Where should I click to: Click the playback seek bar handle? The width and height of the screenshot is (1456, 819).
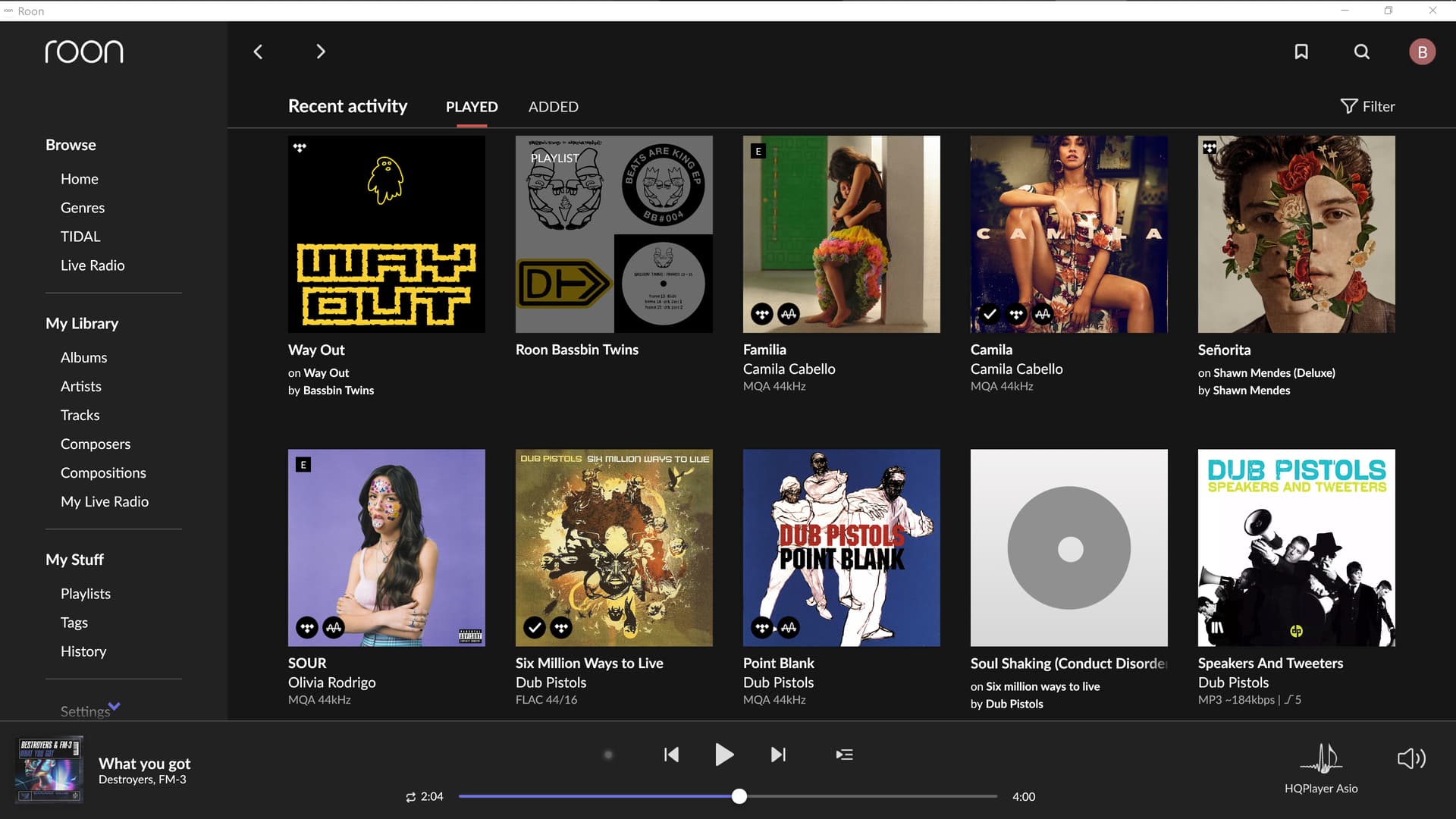(739, 796)
